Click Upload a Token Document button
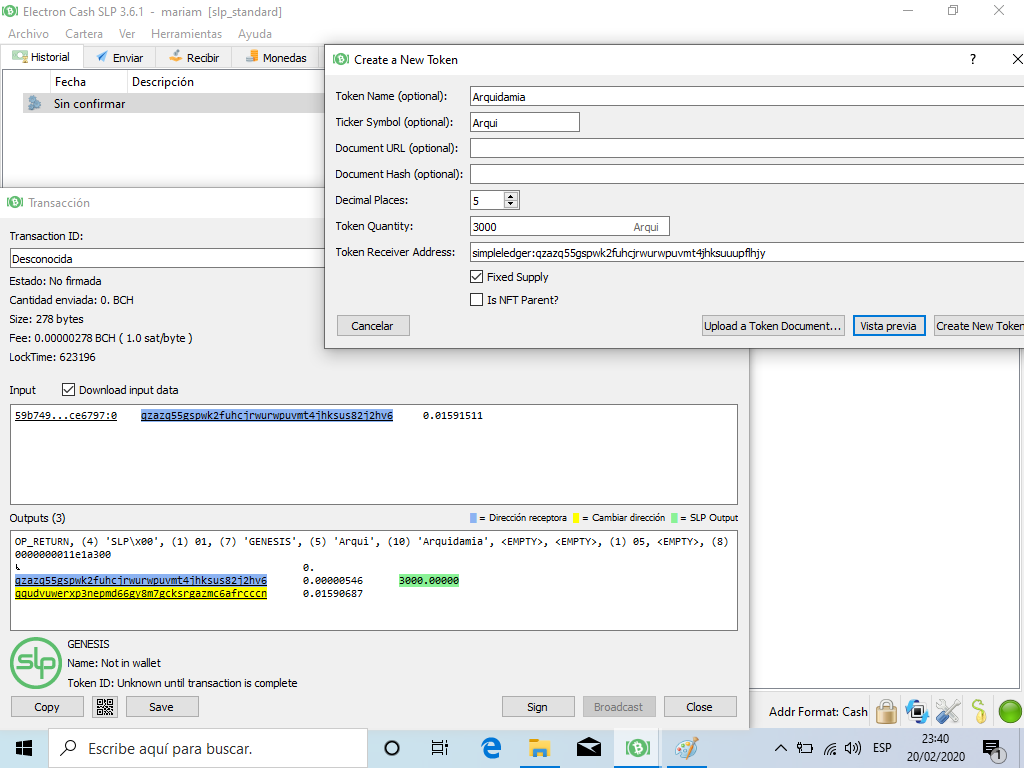Screen dimensions: 1024x768 pyautogui.click(x=773, y=326)
